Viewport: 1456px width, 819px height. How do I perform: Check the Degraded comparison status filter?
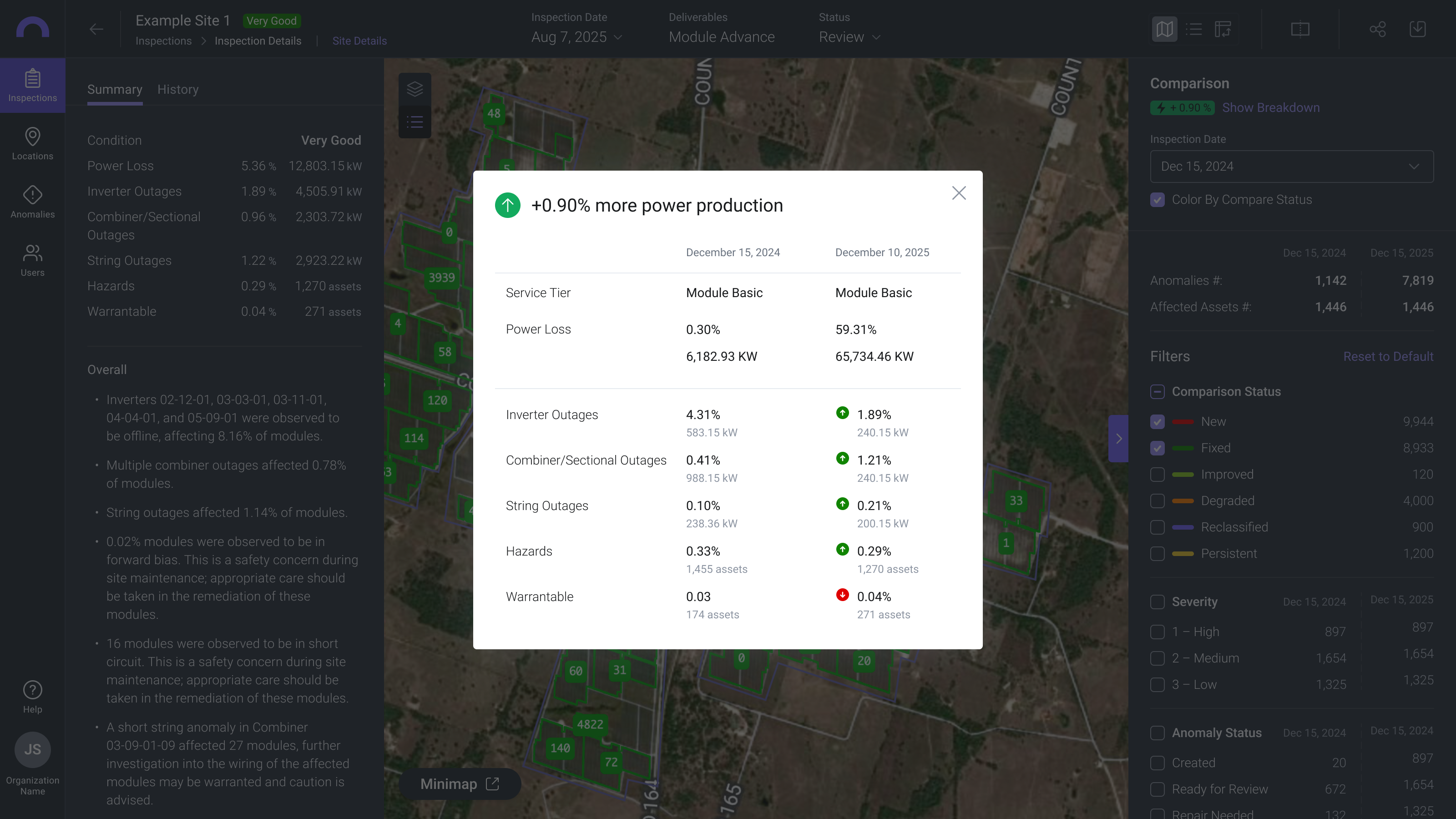(x=1157, y=501)
